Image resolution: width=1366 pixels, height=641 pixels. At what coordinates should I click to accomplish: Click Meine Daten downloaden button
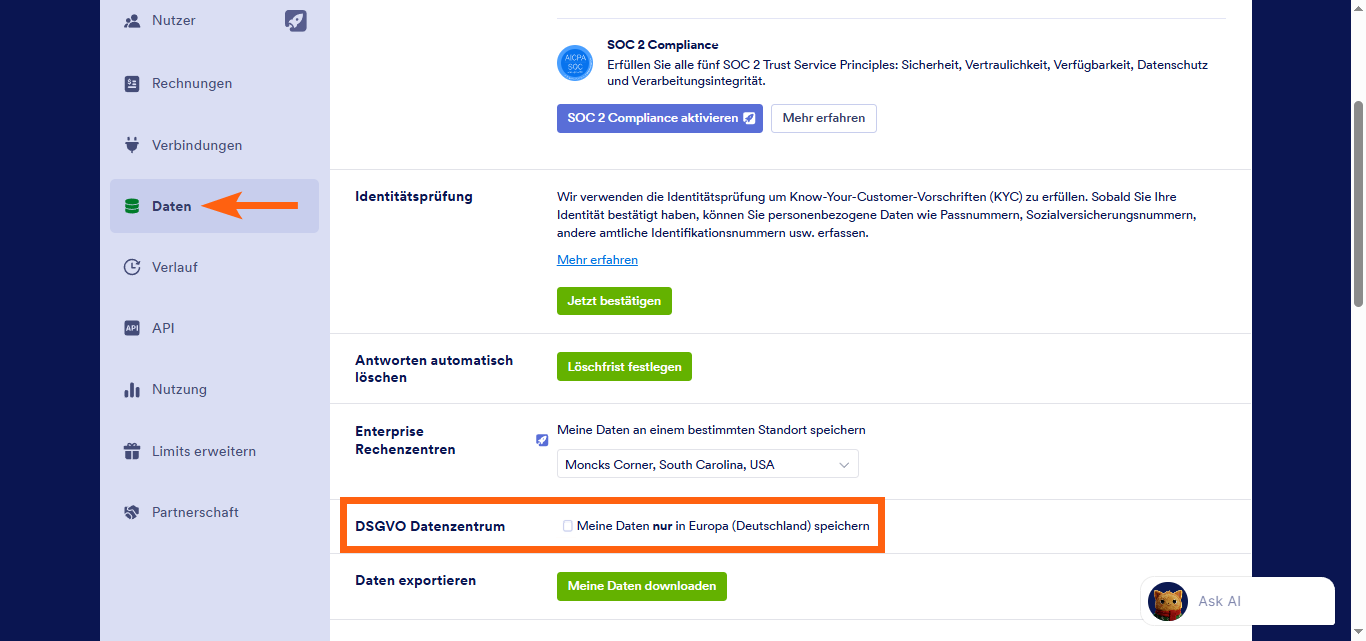tap(641, 586)
